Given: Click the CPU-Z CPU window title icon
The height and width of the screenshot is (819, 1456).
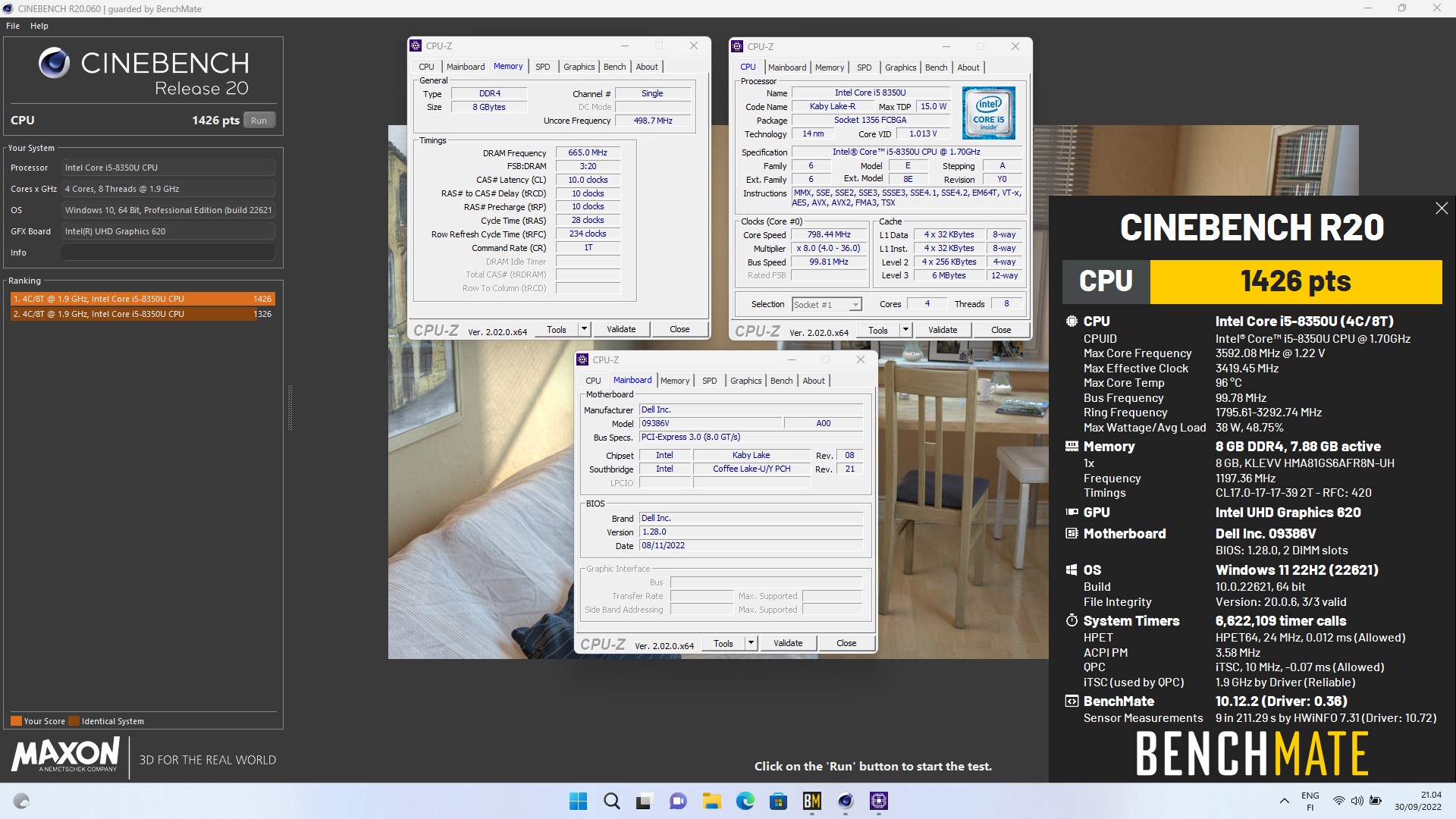Looking at the screenshot, I should [x=737, y=47].
